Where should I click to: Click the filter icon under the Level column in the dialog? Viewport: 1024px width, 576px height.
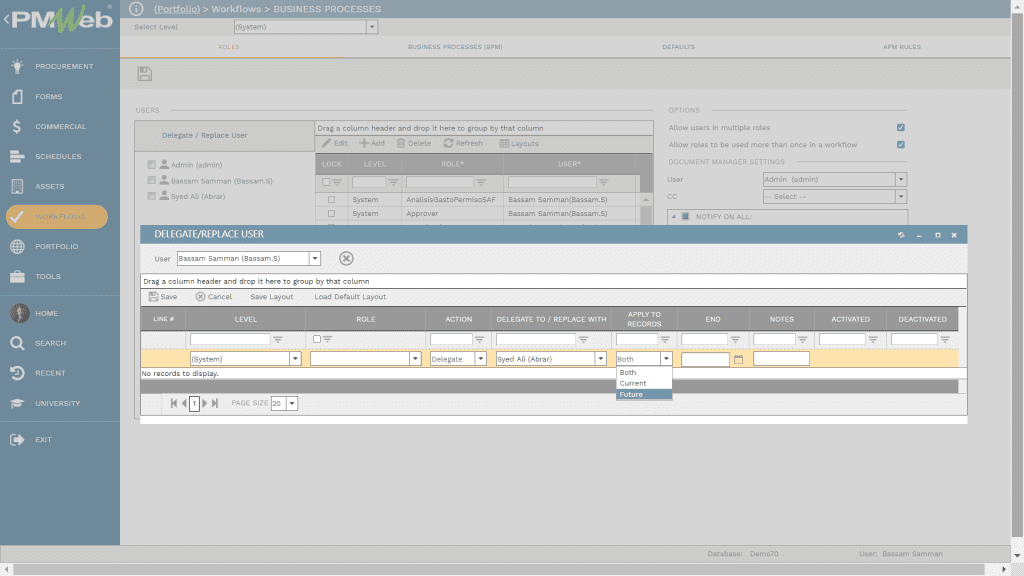point(278,340)
